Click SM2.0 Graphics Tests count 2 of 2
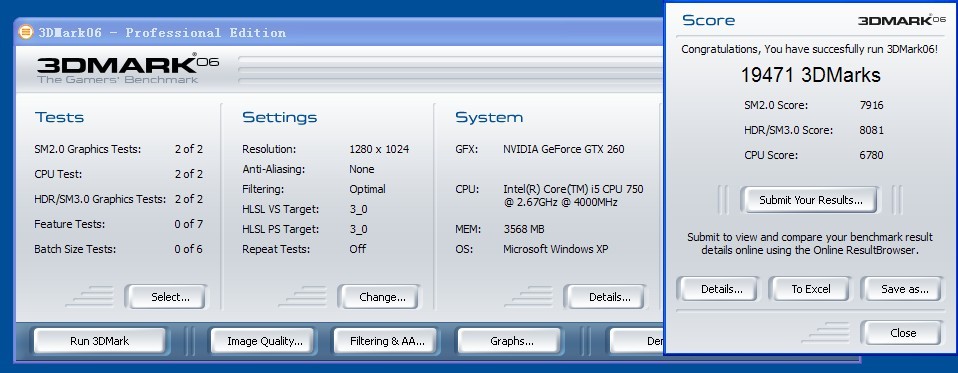The image size is (958, 373). 189,149
